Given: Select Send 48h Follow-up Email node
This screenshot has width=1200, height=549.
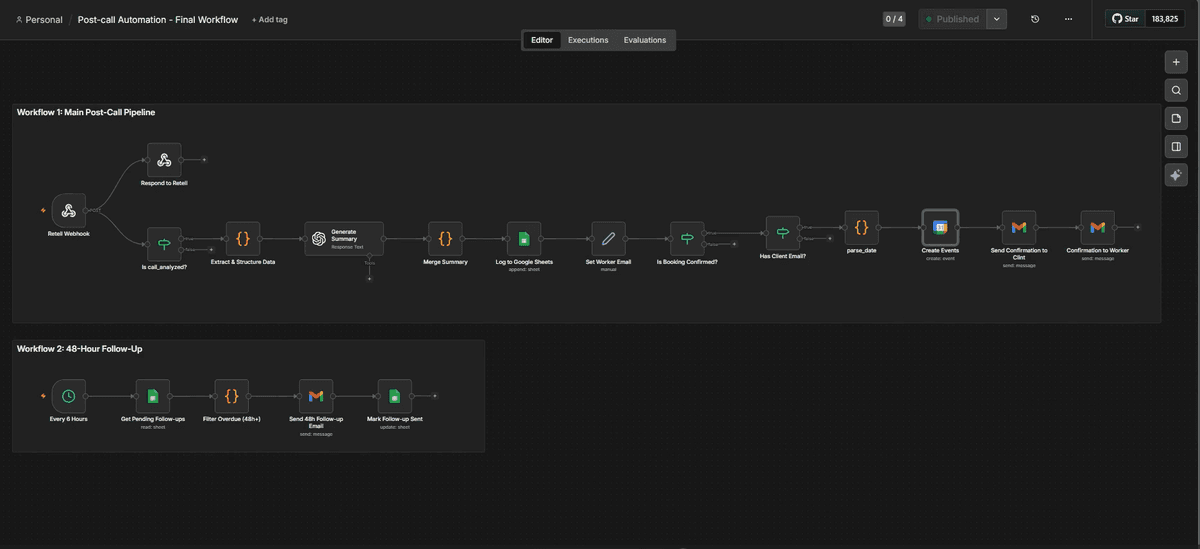Looking at the screenshot, I should [316, 396].
